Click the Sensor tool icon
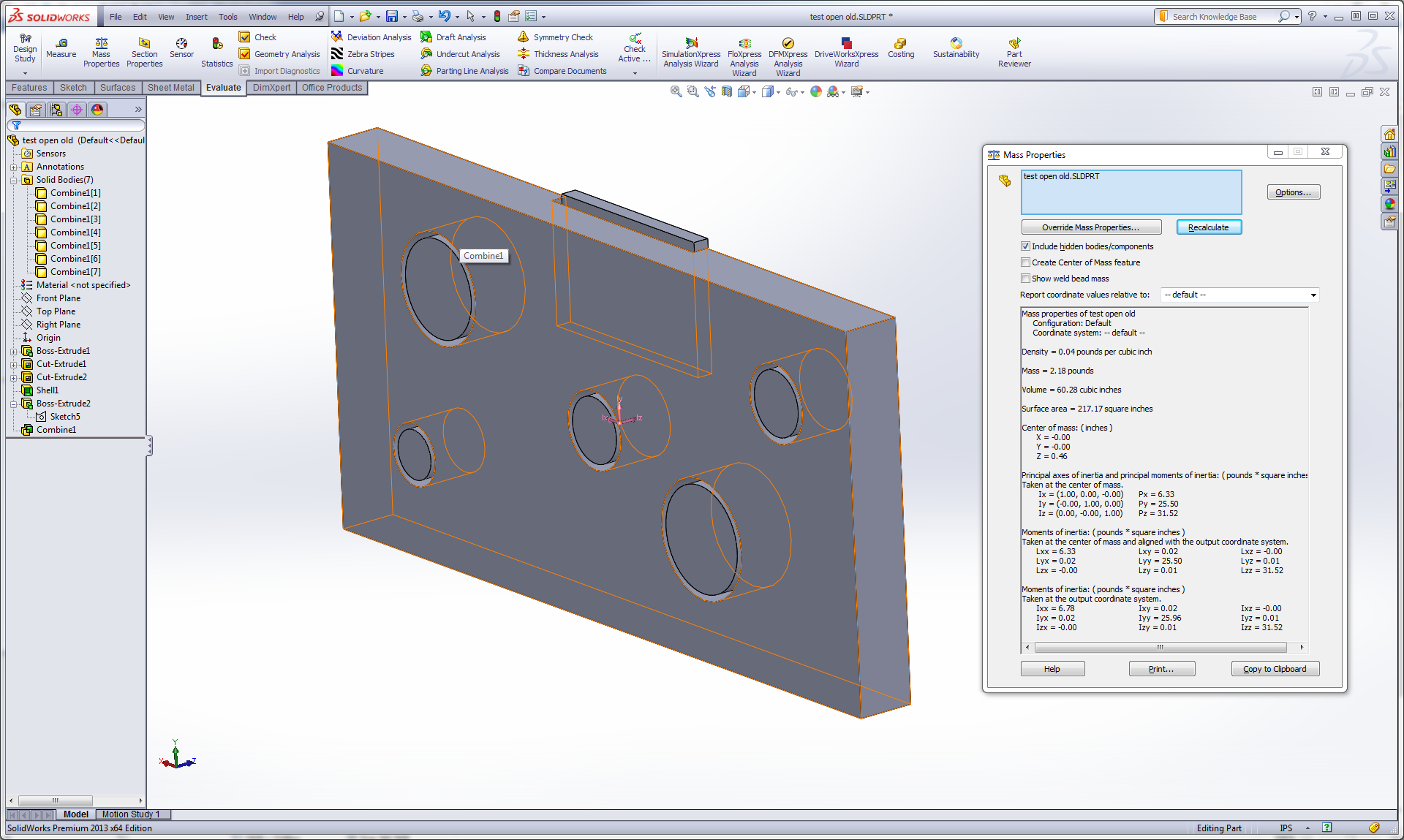This screenshot has height=840, width=1404. pyautogui.click(x=181, y=44)
